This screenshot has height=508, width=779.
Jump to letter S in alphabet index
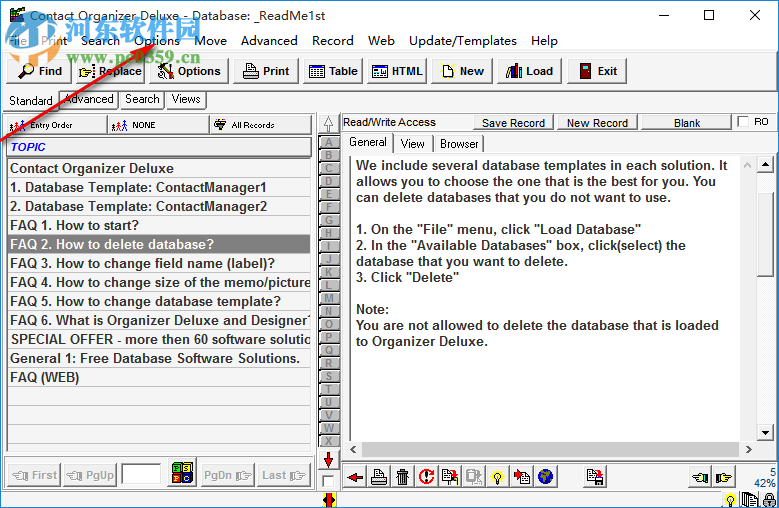[x=328, y=376]
